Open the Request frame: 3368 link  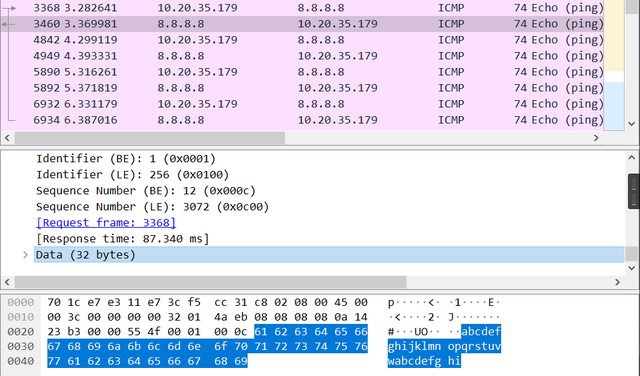106,223
